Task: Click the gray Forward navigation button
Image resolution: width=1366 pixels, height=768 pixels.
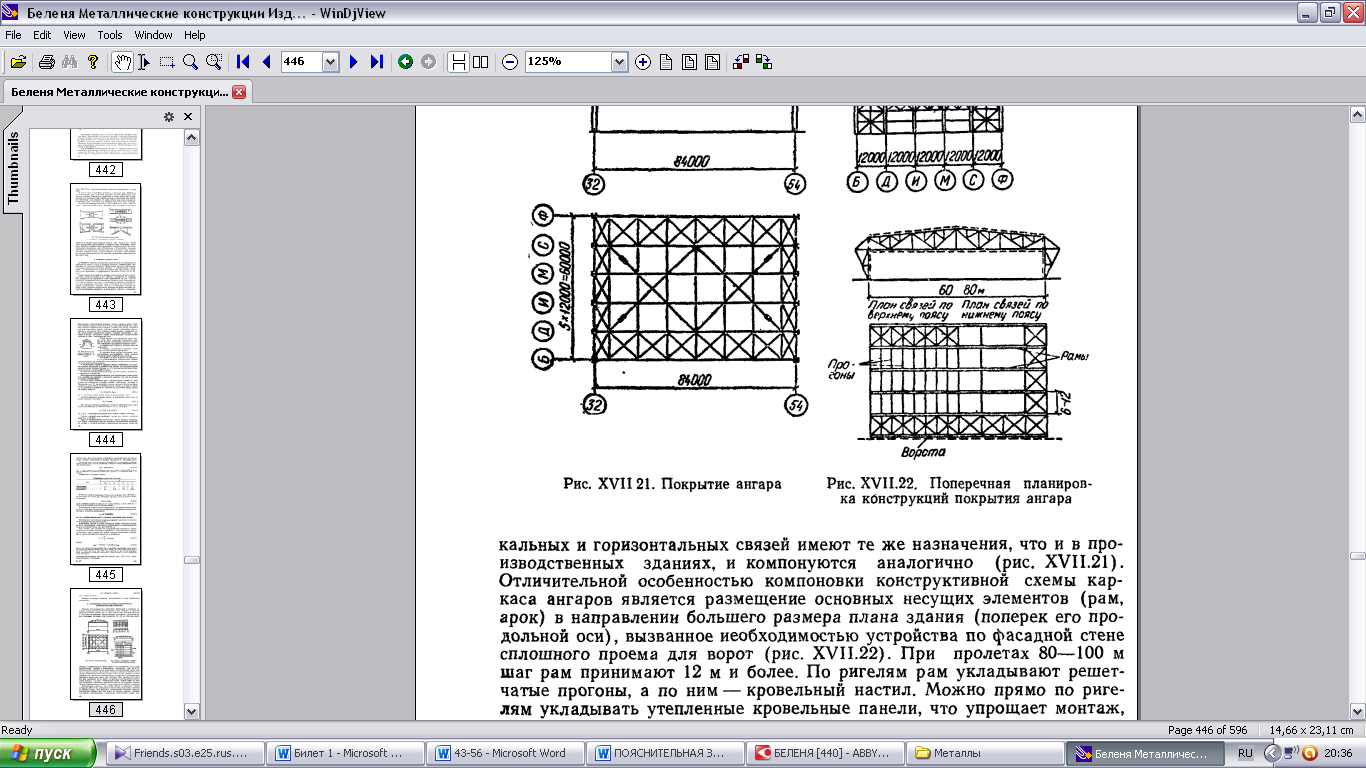Action: [x=428, y=62]
